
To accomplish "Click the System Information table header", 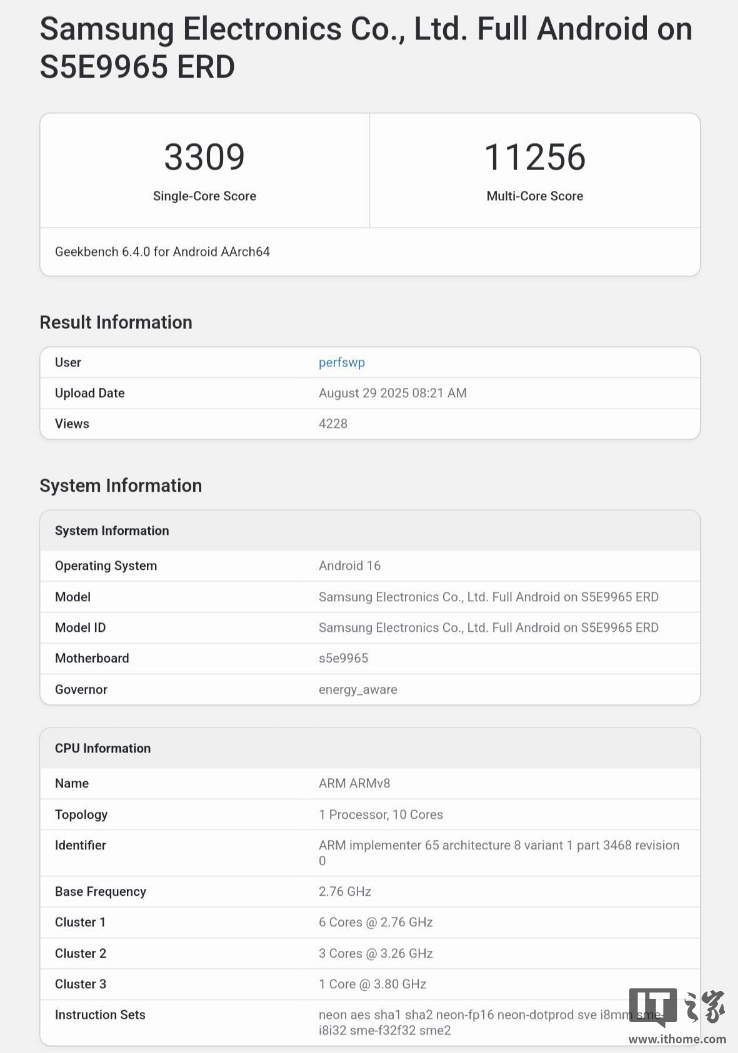I will tap(112, 531).
